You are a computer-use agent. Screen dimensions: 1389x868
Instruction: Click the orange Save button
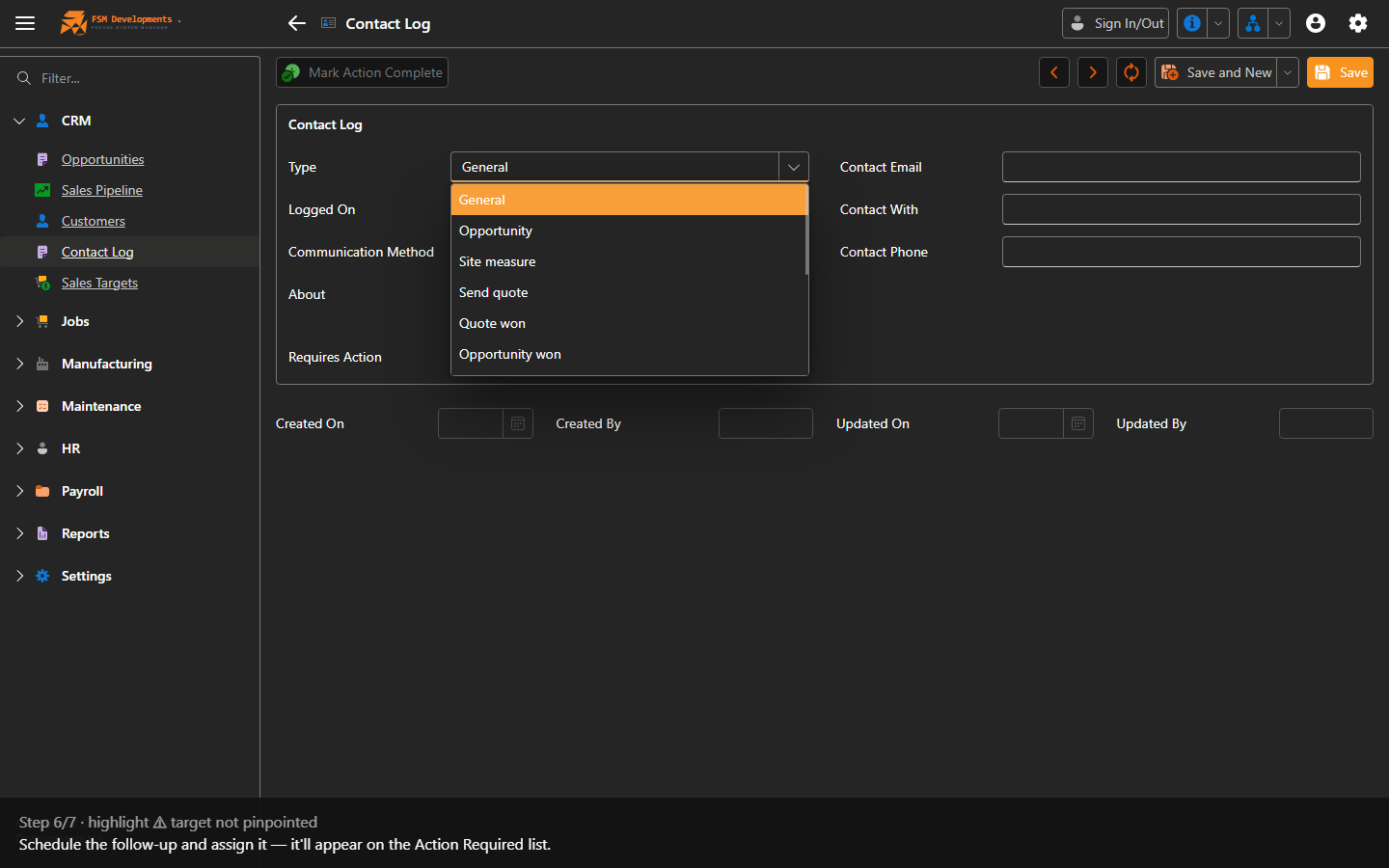[x=1340, y=72]
